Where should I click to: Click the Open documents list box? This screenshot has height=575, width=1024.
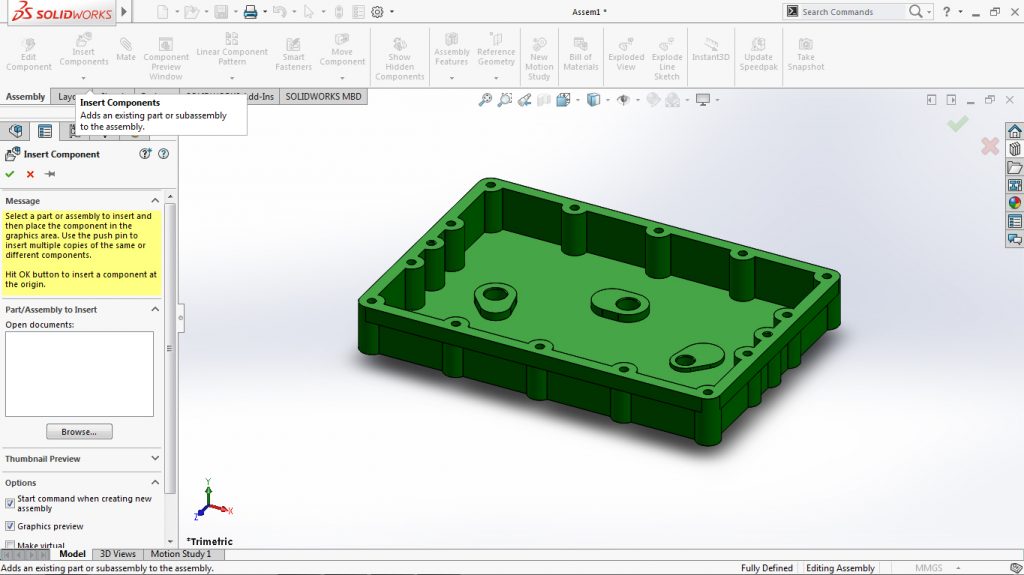pos(79,374)
